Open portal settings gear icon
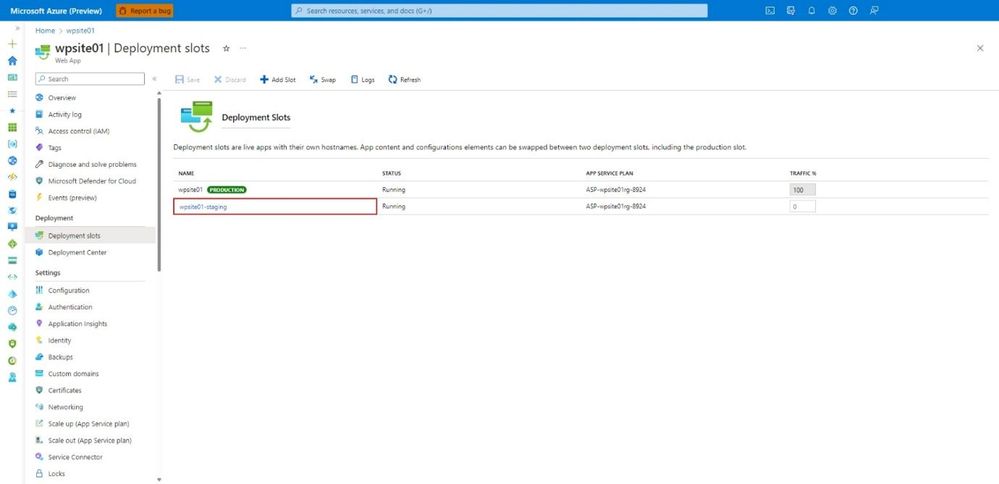 tap(833, 11)
